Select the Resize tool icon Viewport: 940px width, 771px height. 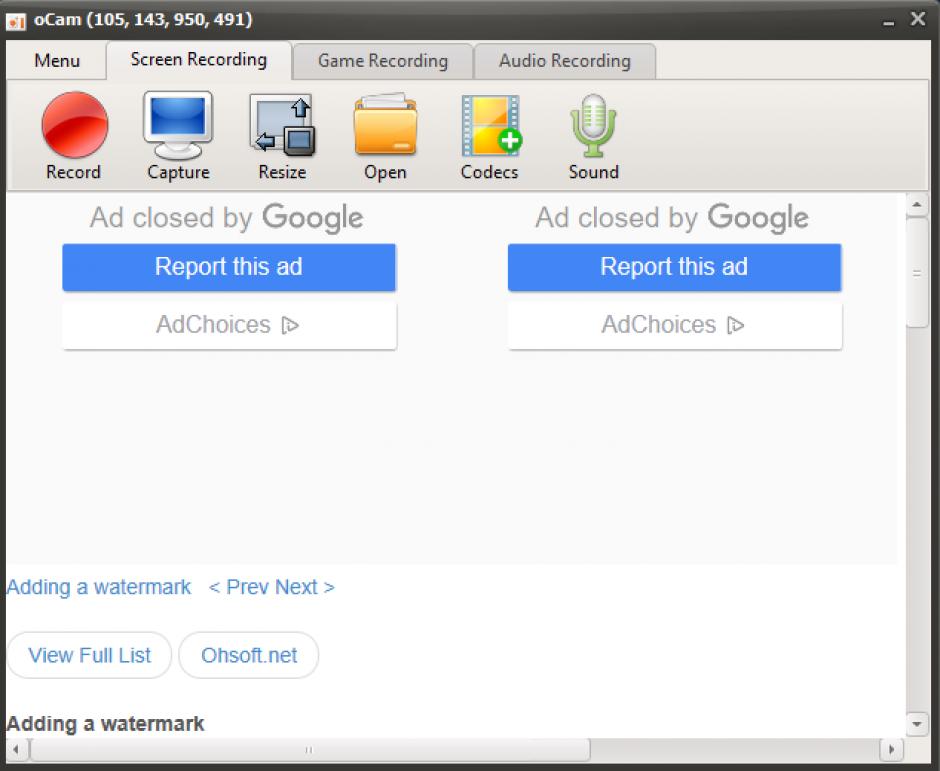(x=282, y=125)
